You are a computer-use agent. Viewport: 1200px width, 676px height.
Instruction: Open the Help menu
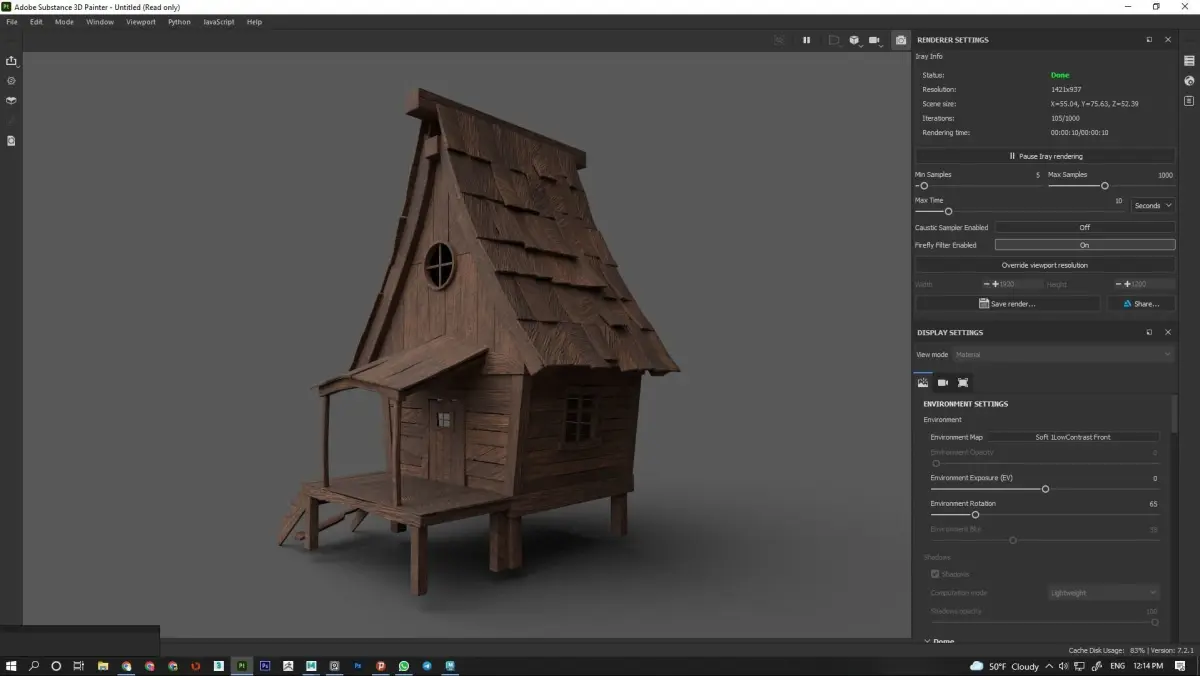254,22
